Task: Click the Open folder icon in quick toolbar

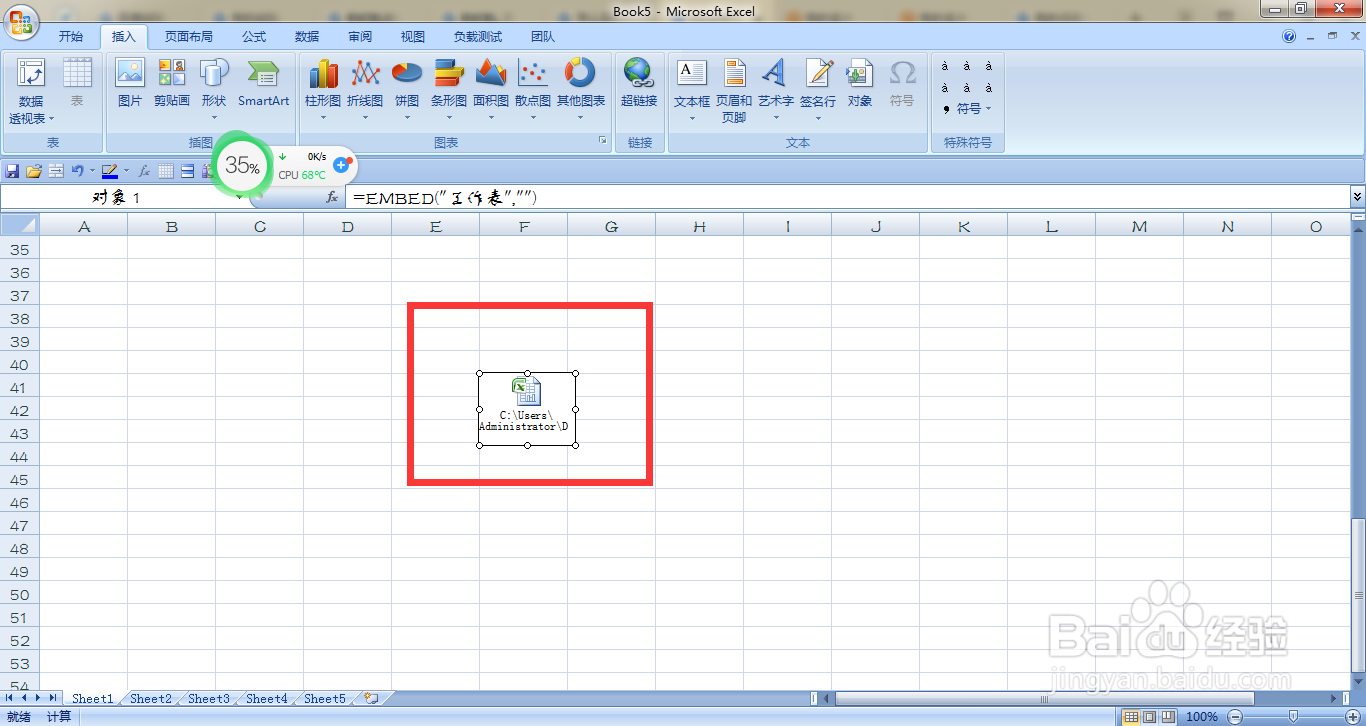Action: [x=34, y=171]
